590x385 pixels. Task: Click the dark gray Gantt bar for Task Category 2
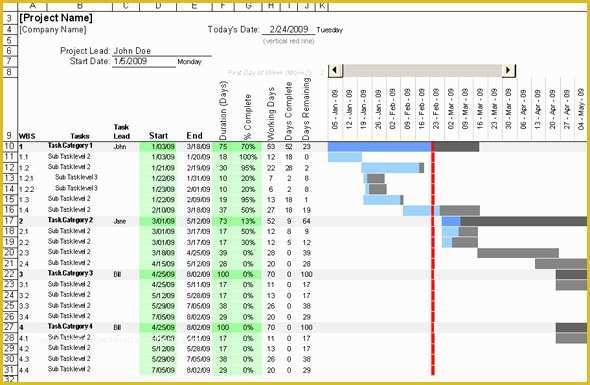point(524,221)
